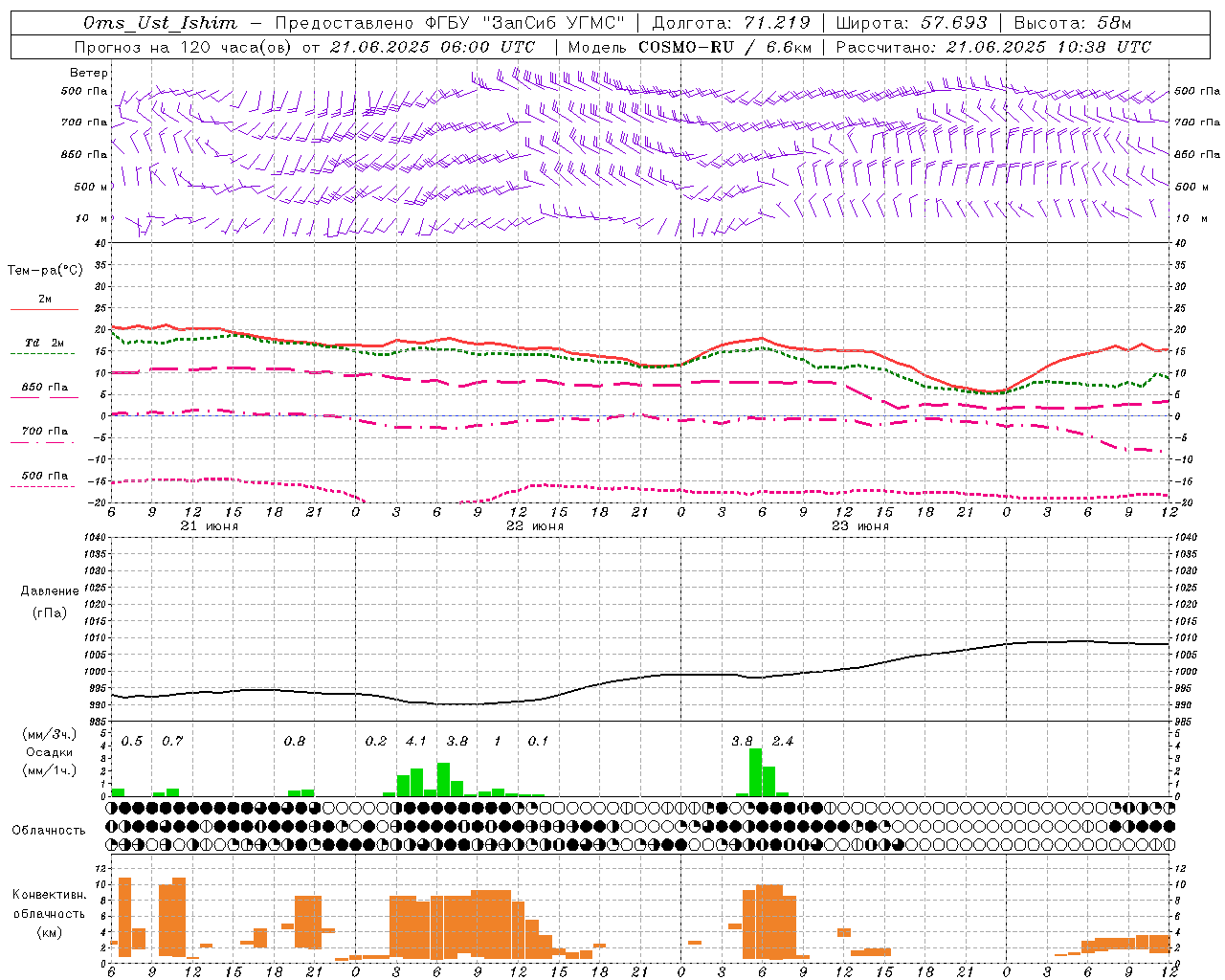
Task: Select the Td 2м legend entry
Action: (45, 343)
